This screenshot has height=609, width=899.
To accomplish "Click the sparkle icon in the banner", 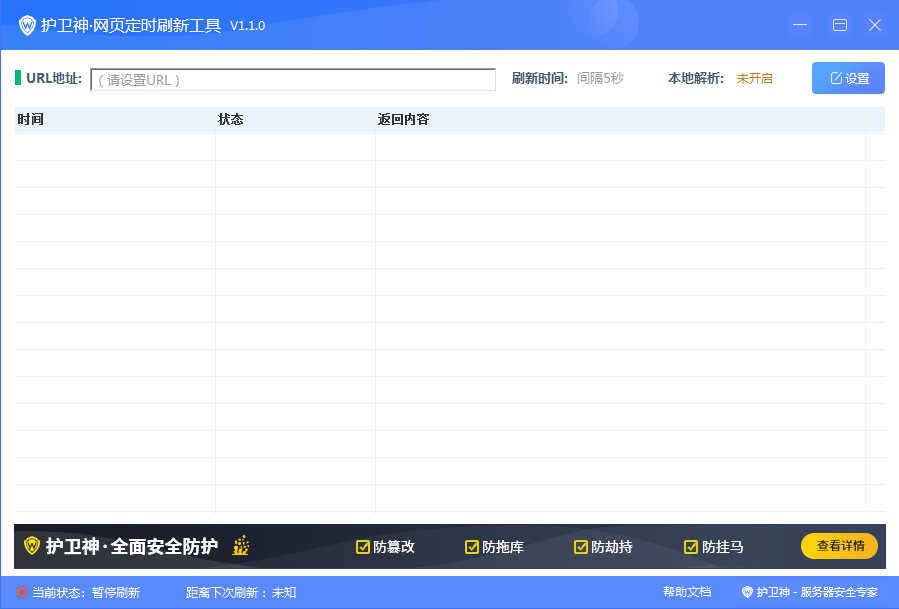I will (240, 546).
